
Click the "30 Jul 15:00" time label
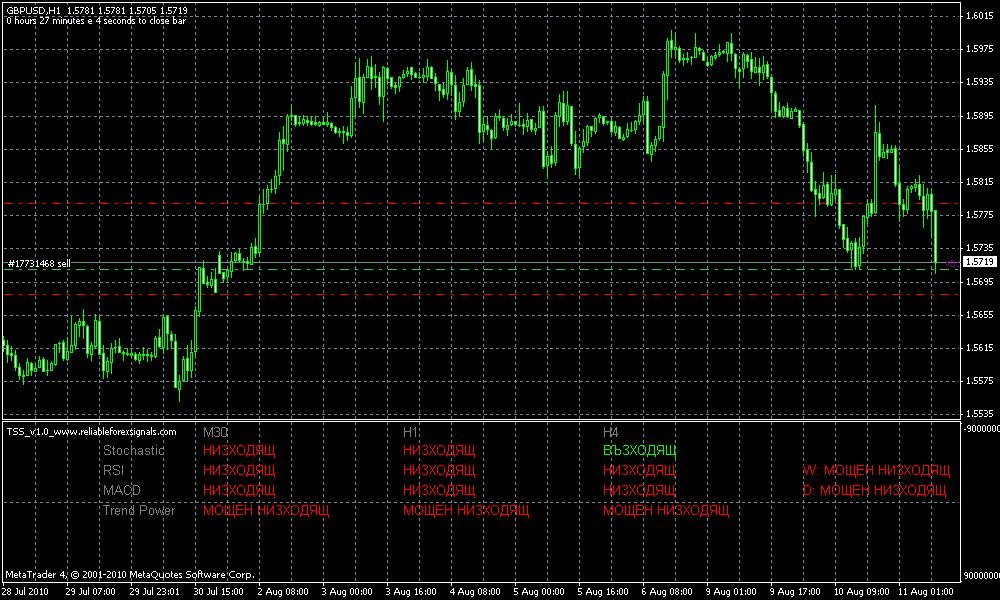click(x=218, y=592)
